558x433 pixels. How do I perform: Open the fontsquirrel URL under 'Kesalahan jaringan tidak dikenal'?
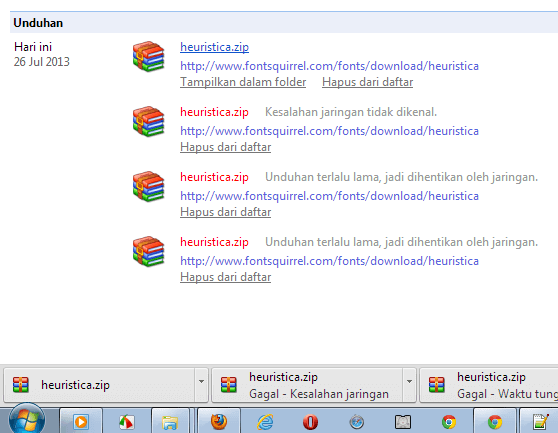coord(329,131)
